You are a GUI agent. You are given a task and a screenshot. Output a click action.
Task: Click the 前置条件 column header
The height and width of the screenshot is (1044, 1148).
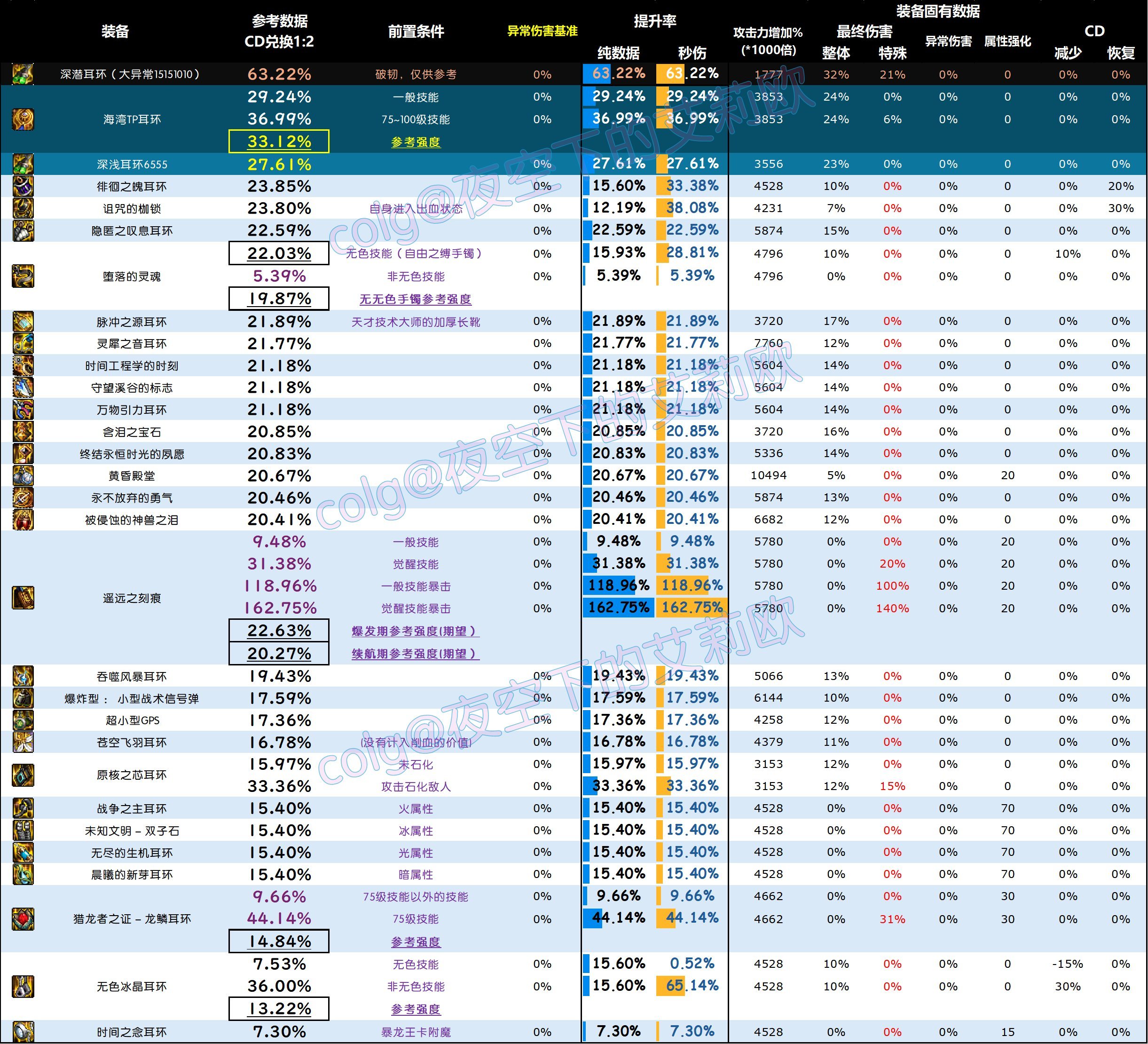(x=416, y=32)
